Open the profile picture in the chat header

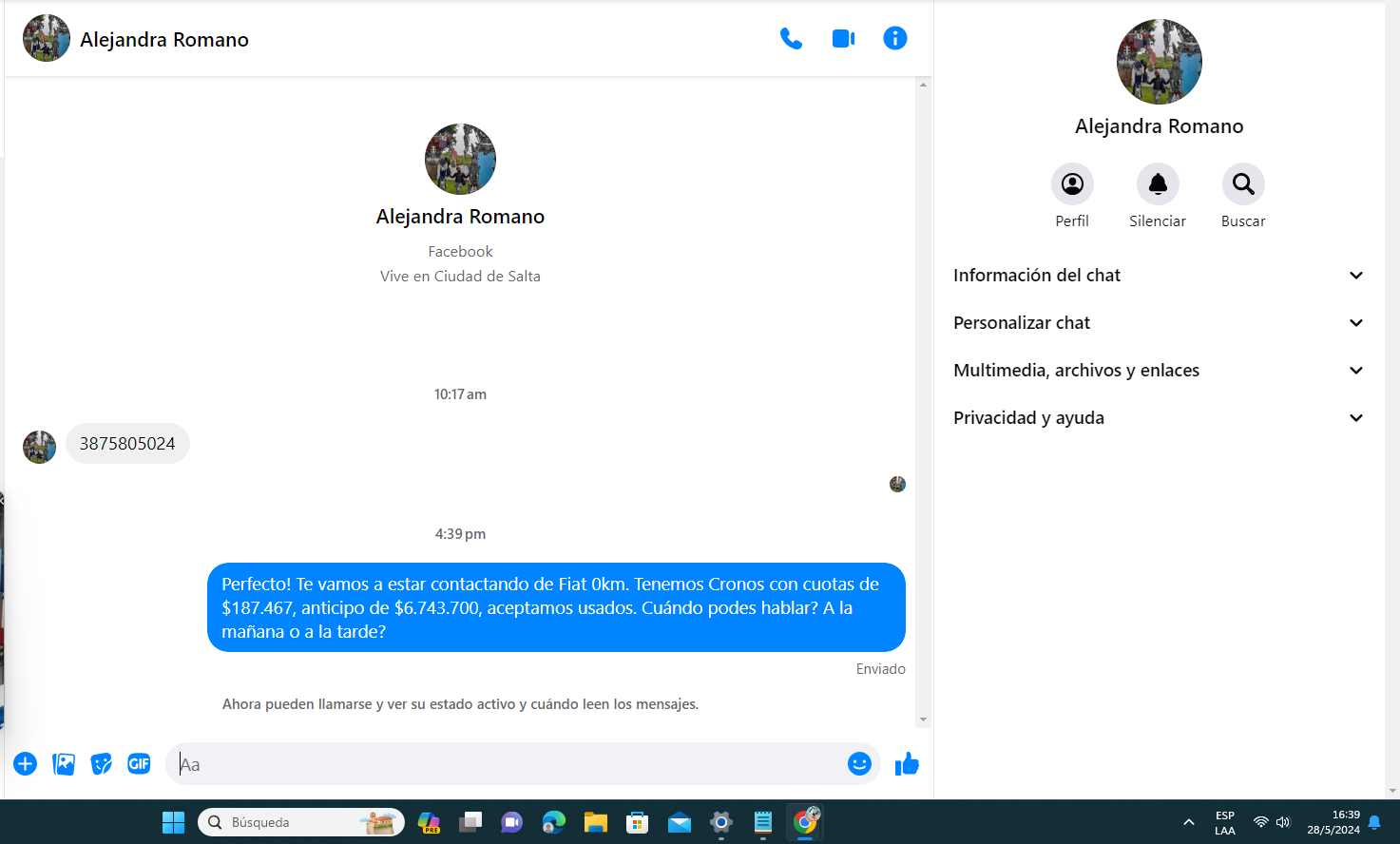coord(47,39)
